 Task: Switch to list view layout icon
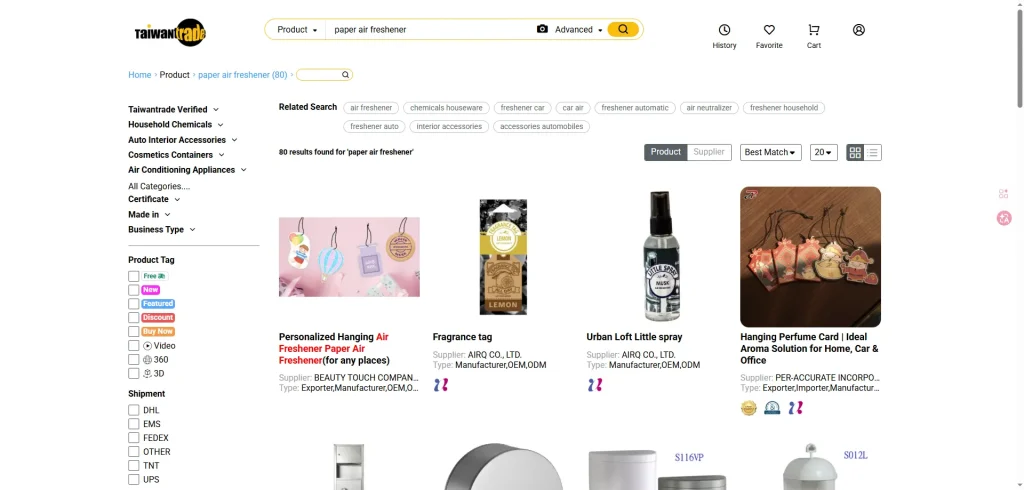[872, 153]
